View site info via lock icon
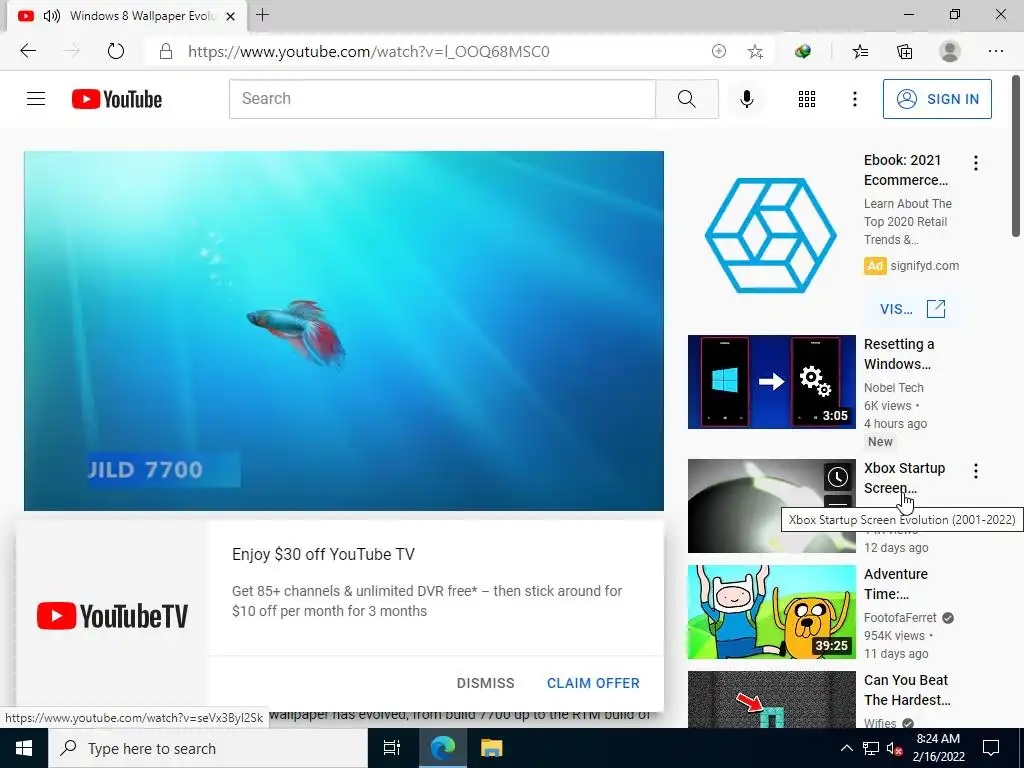1024x768 pixels. pyautogui.click(x=166, y=52)
